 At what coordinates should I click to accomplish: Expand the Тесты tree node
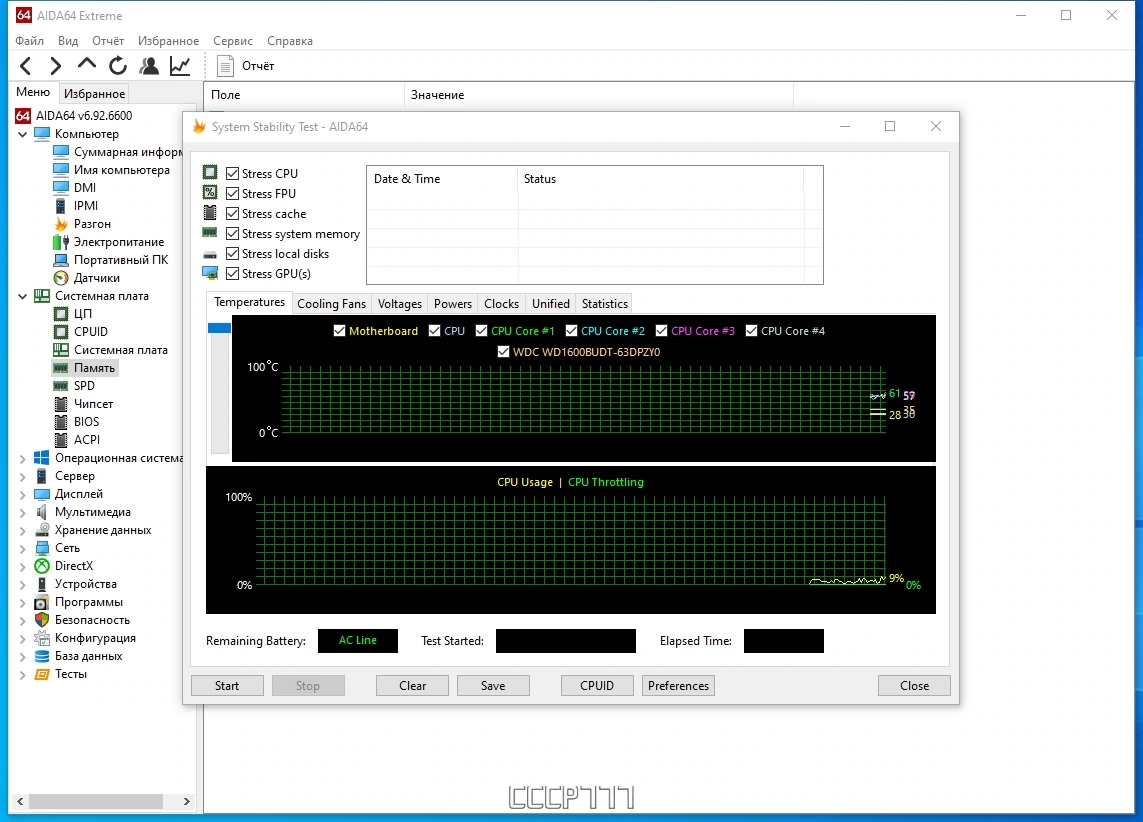(23, 675)
